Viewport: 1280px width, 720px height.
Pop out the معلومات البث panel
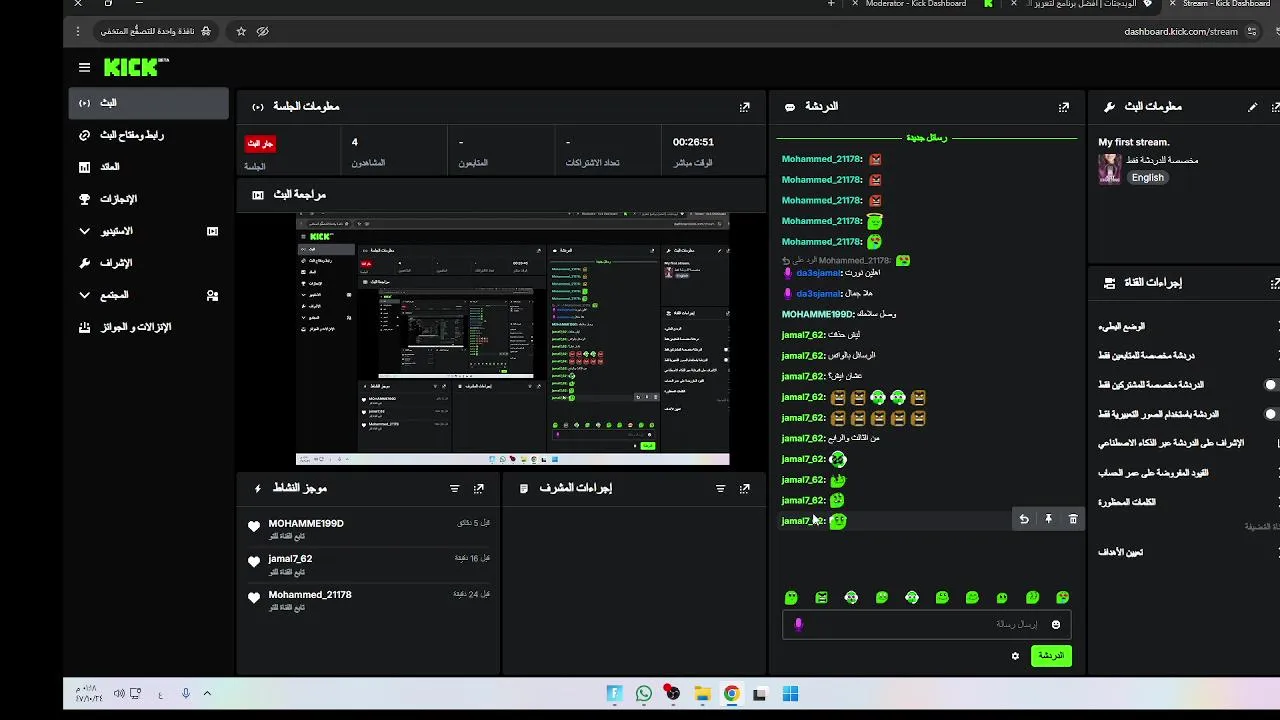point(1275,107)
